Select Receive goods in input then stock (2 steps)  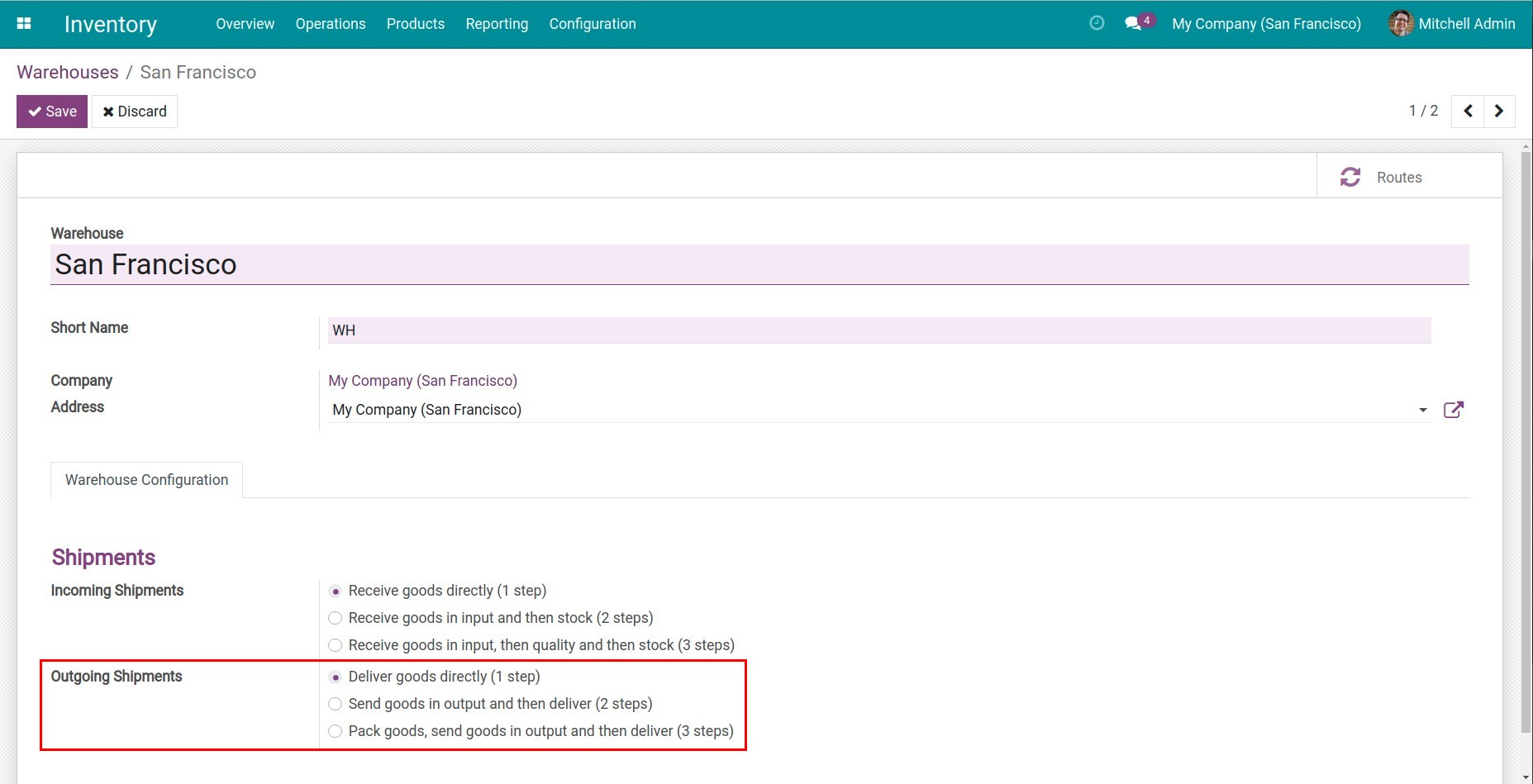click(x=336, y=618)
